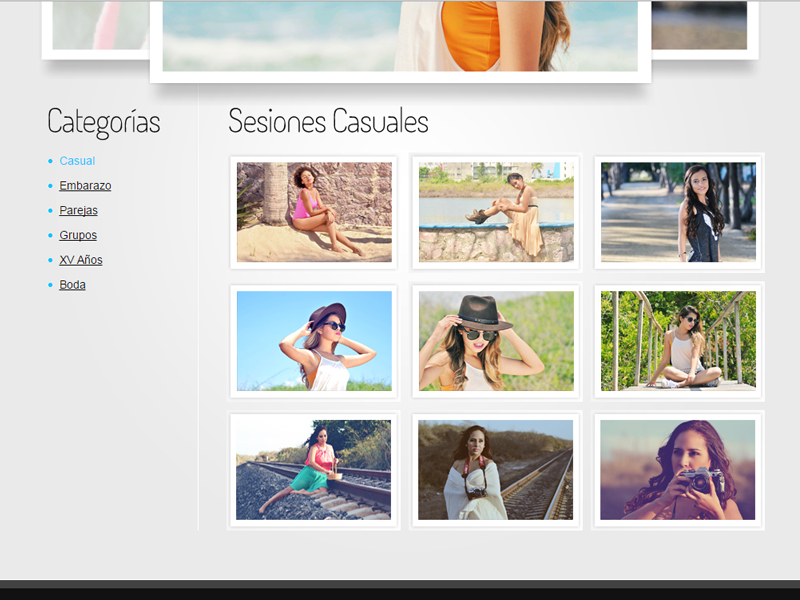Open photo of woman sitting cross-legged on bridge
The width and height of the screenshot is (800, 600).
pos(678,341)
